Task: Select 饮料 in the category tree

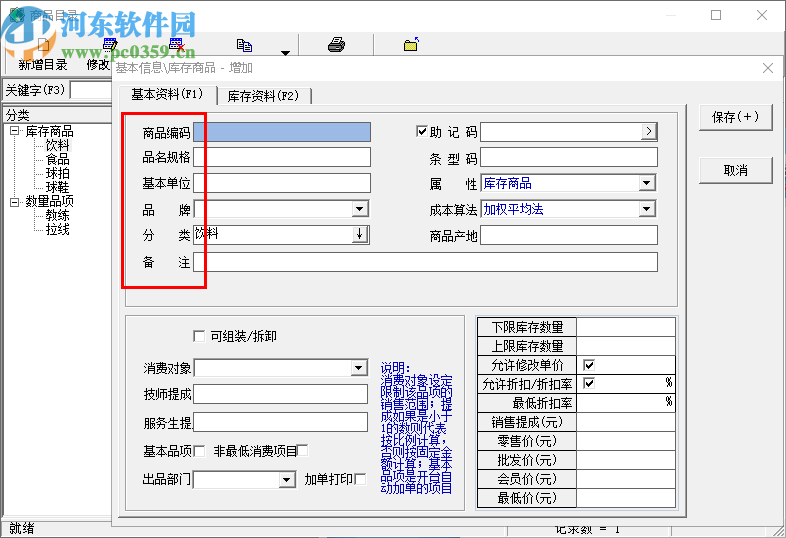Action: pos(58,145)
